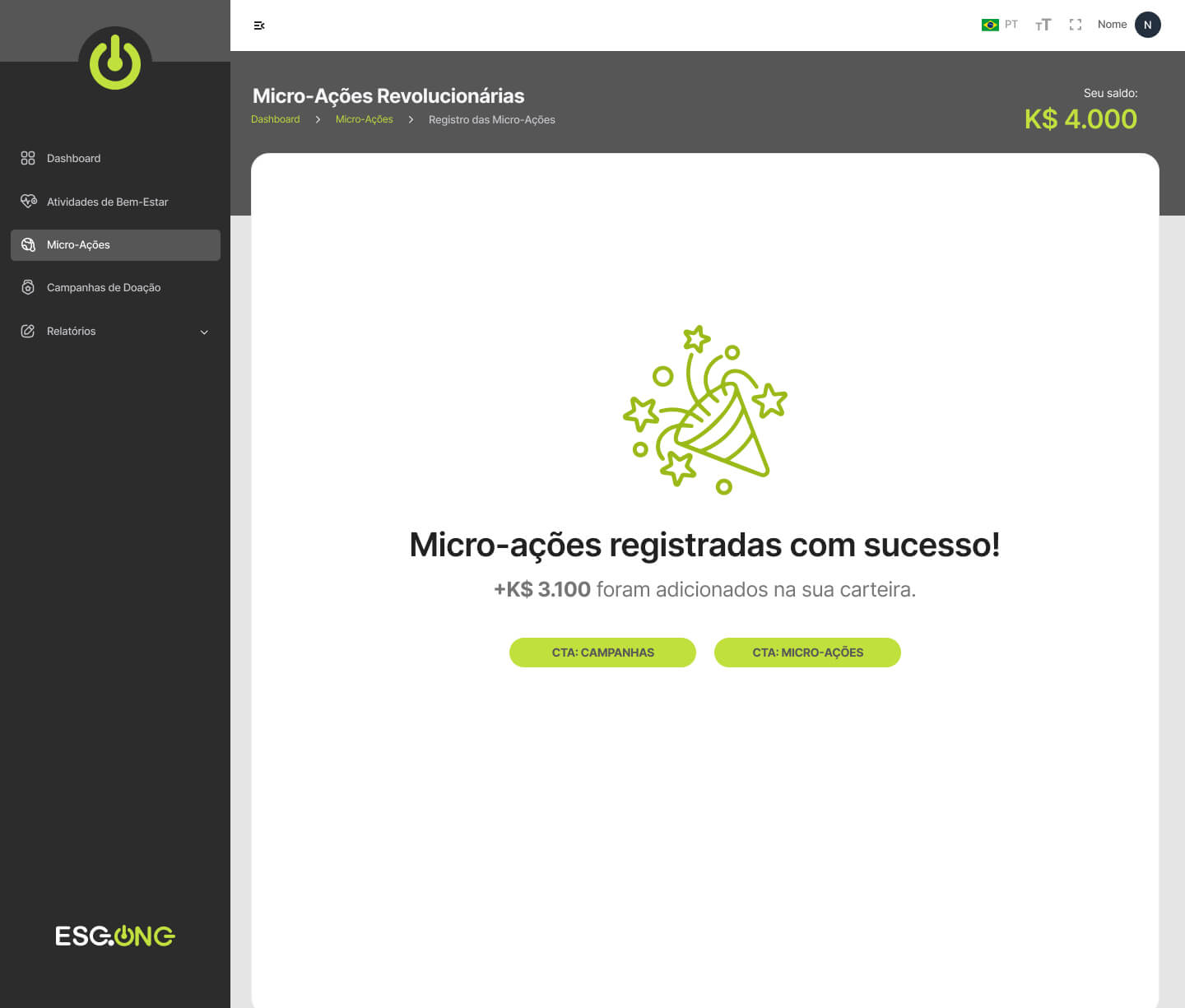The width and height of the screenshot is (1185, 1008).
Task: Click the Relatórios edit icon
Action: point(28,331)
